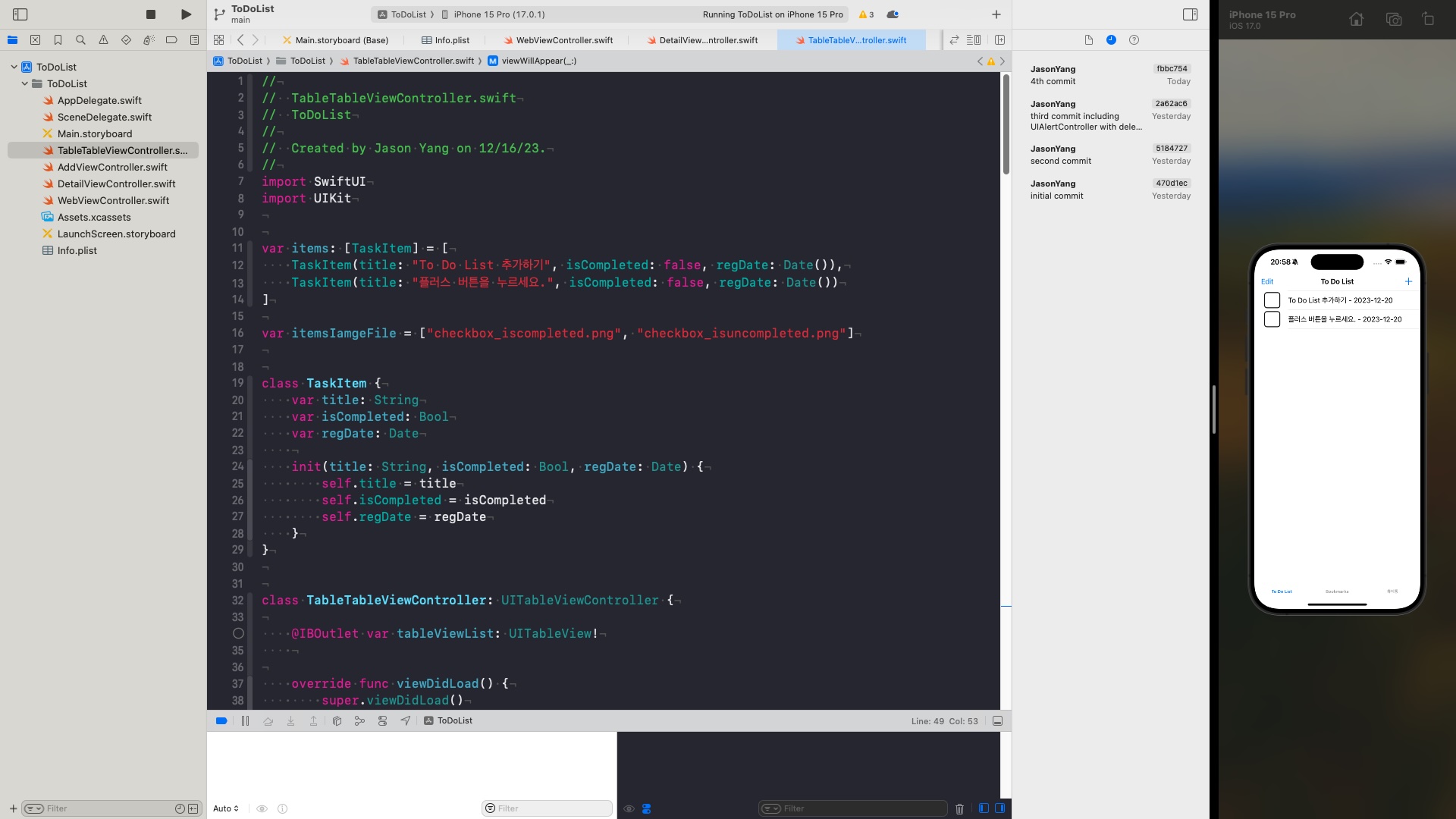Collapse the ToDoList project root disclosure arrow

(14, 67)
